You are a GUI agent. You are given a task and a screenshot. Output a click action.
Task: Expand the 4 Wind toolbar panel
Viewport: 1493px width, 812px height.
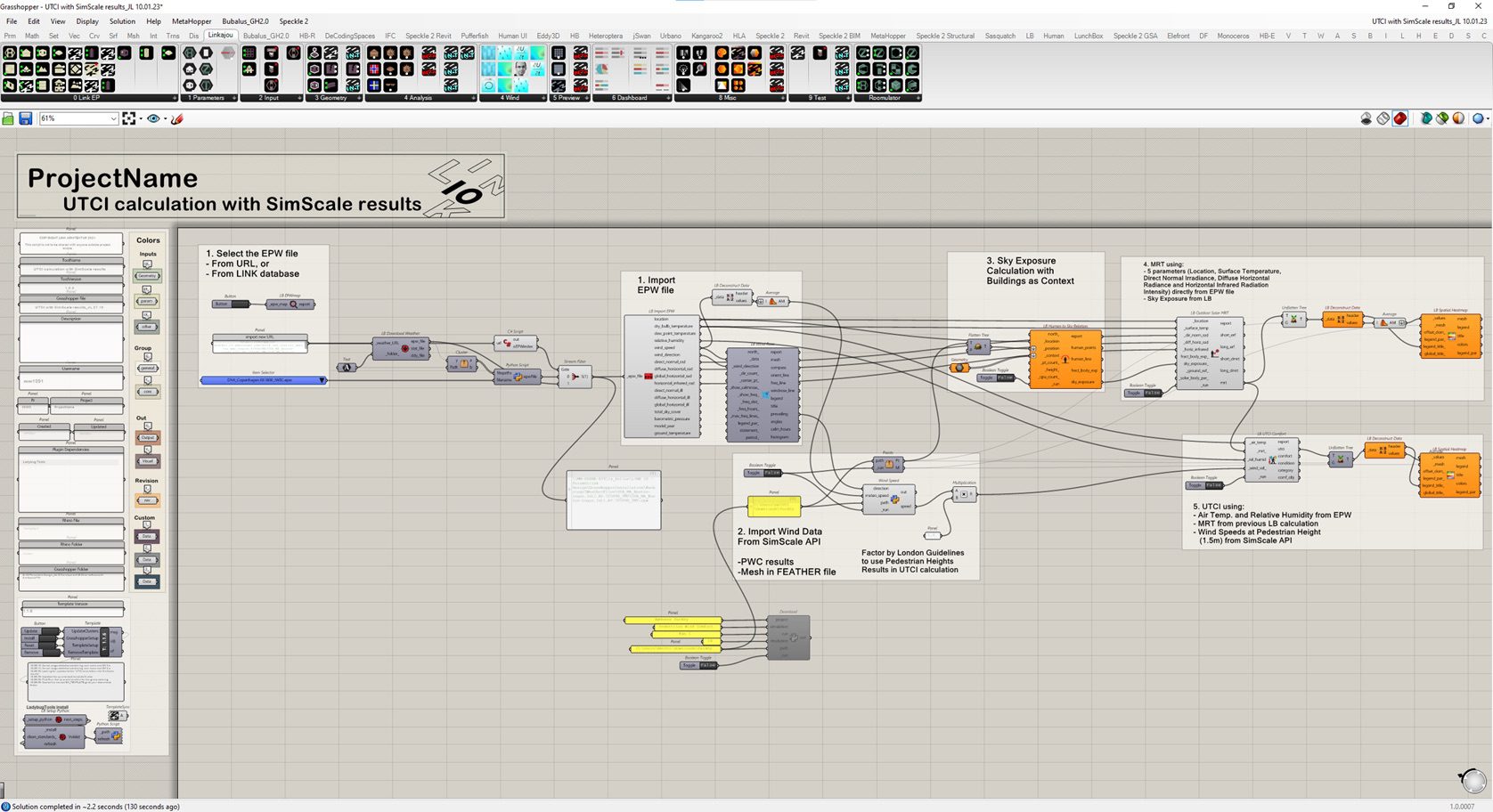coord(543,98)
